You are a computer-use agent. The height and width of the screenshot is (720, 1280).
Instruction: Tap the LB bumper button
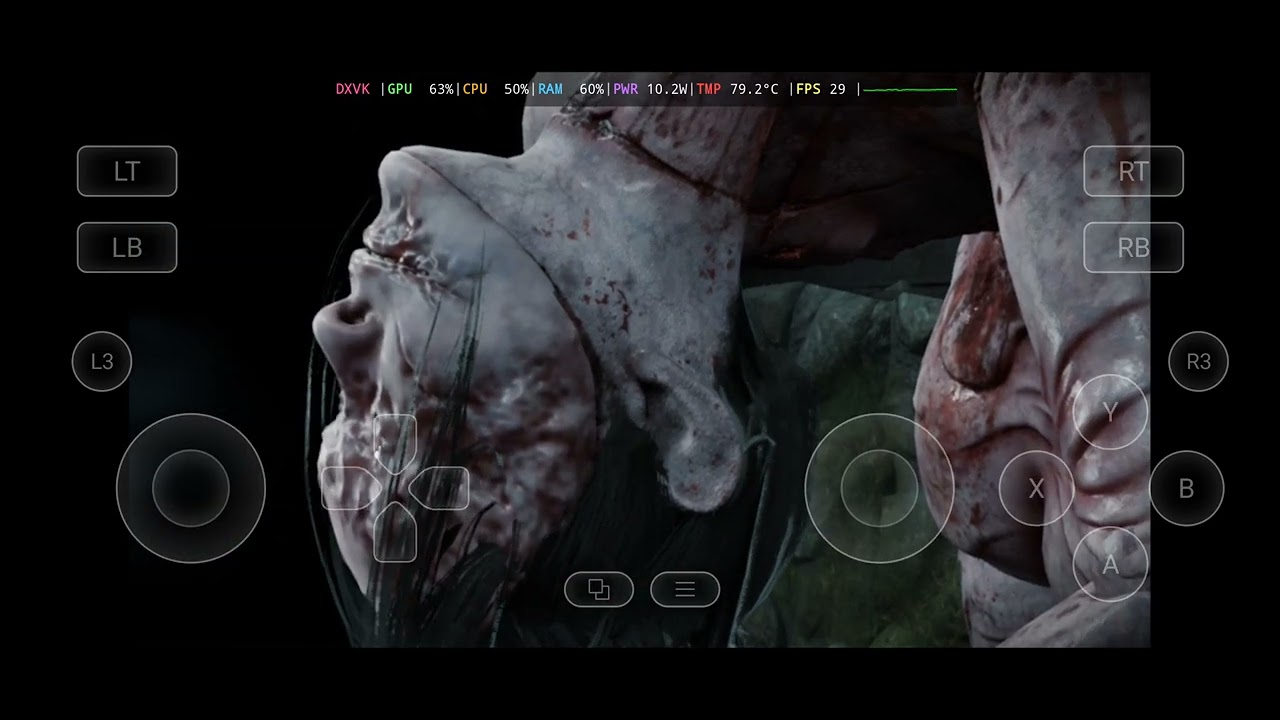click(x=127, y=247)
